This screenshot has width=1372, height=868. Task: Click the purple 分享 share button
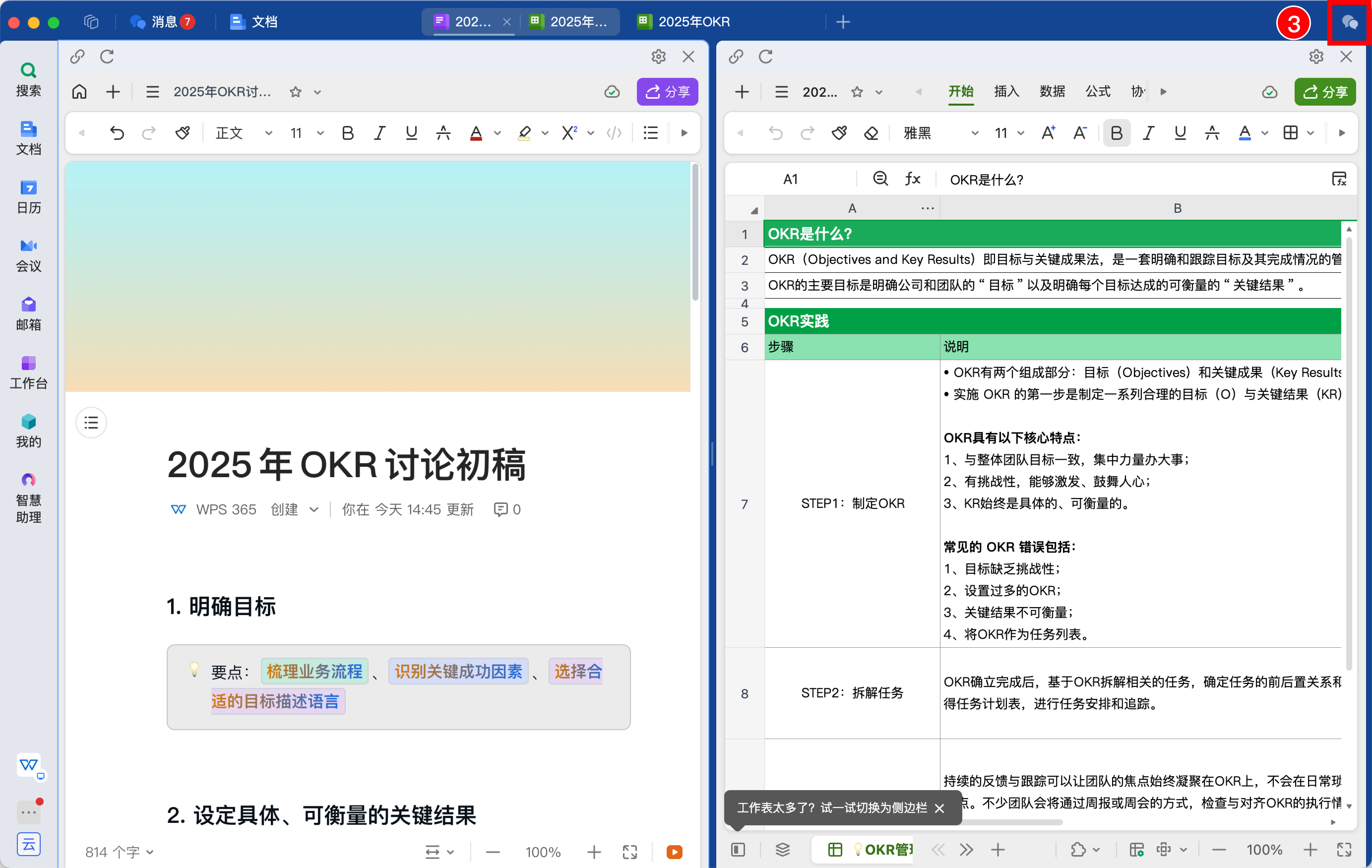coord(667,92)
